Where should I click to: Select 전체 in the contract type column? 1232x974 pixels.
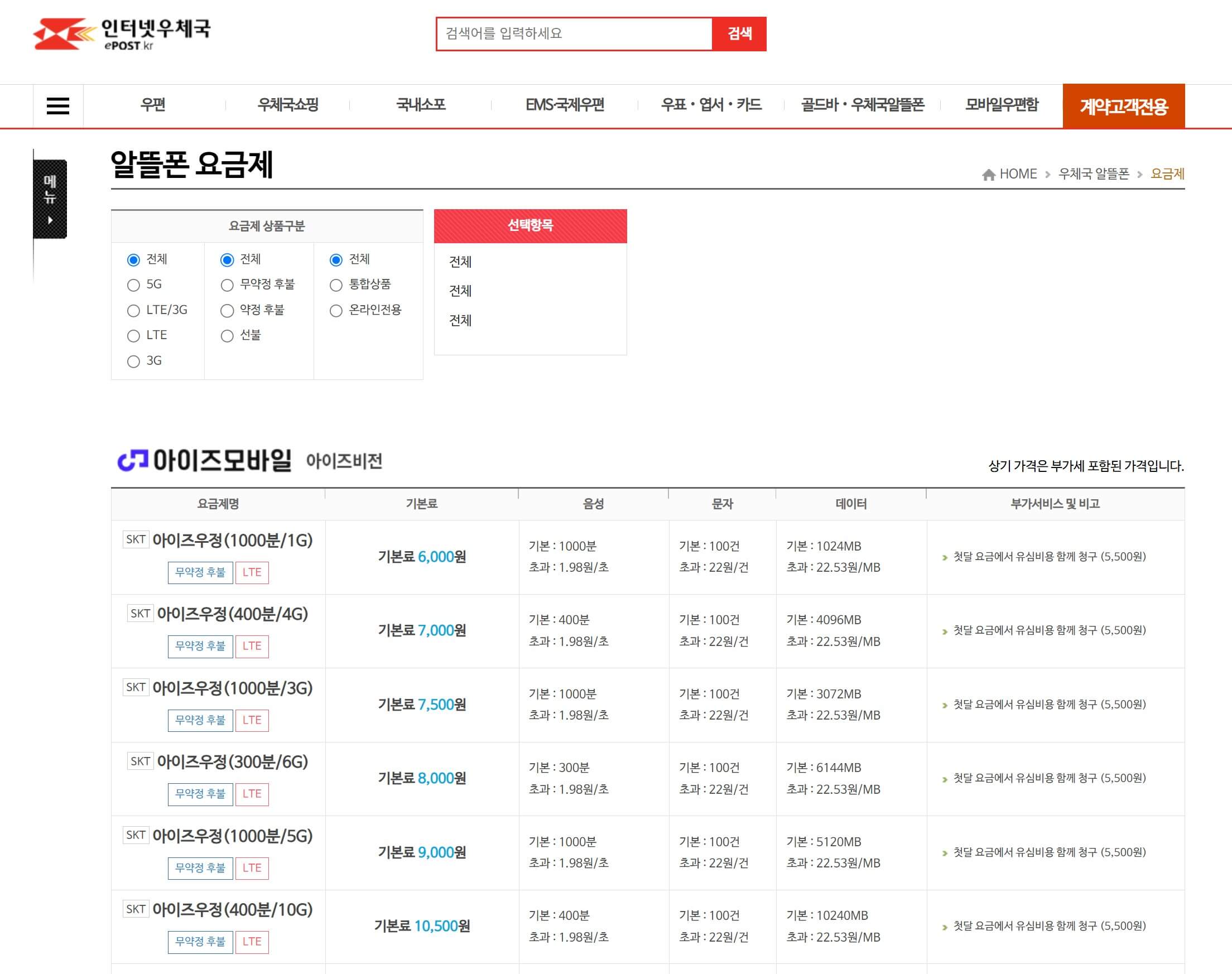(227, 260)
